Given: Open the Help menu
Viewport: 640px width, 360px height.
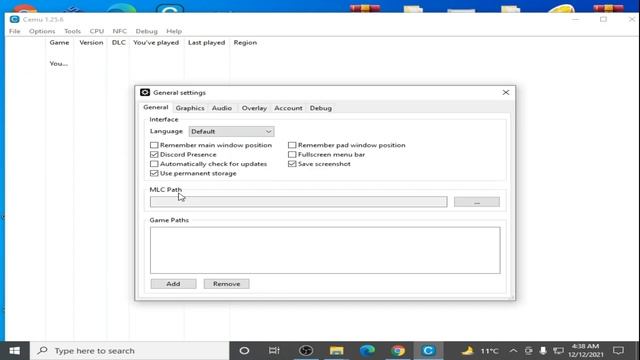Looking at the screenshot, I should pyautogui.click(x=174, y=31).
